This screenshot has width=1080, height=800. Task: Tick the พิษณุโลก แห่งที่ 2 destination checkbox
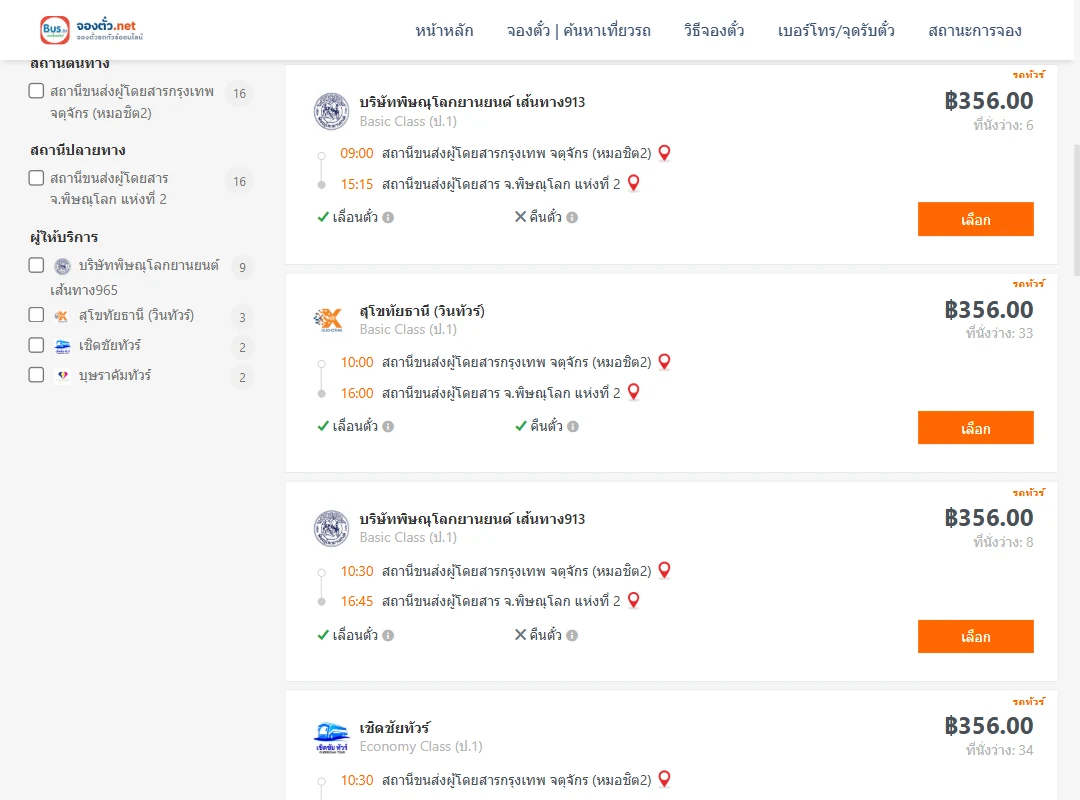[37, 178]
